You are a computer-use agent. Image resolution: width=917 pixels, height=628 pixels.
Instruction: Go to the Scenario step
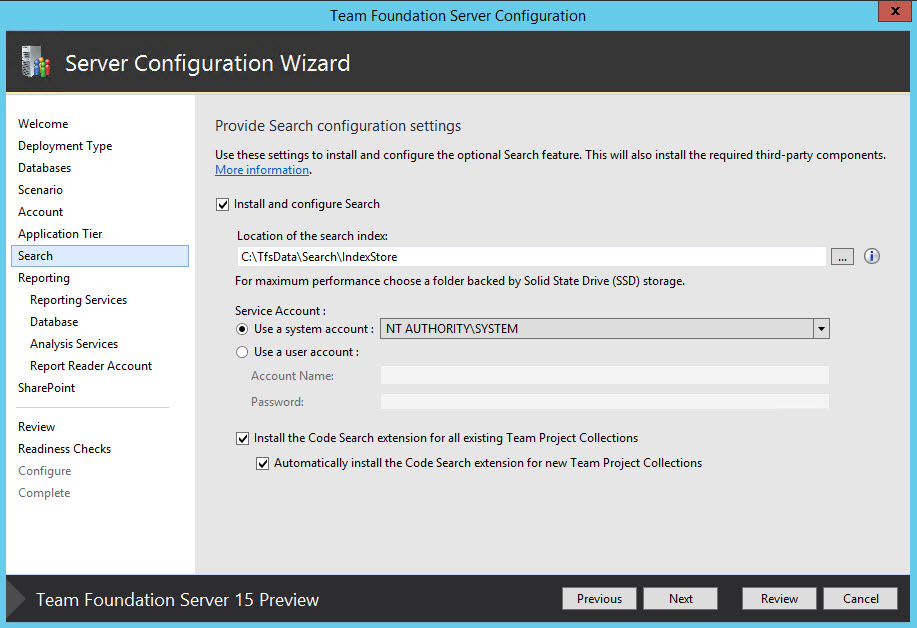click(x=40, y=190)
